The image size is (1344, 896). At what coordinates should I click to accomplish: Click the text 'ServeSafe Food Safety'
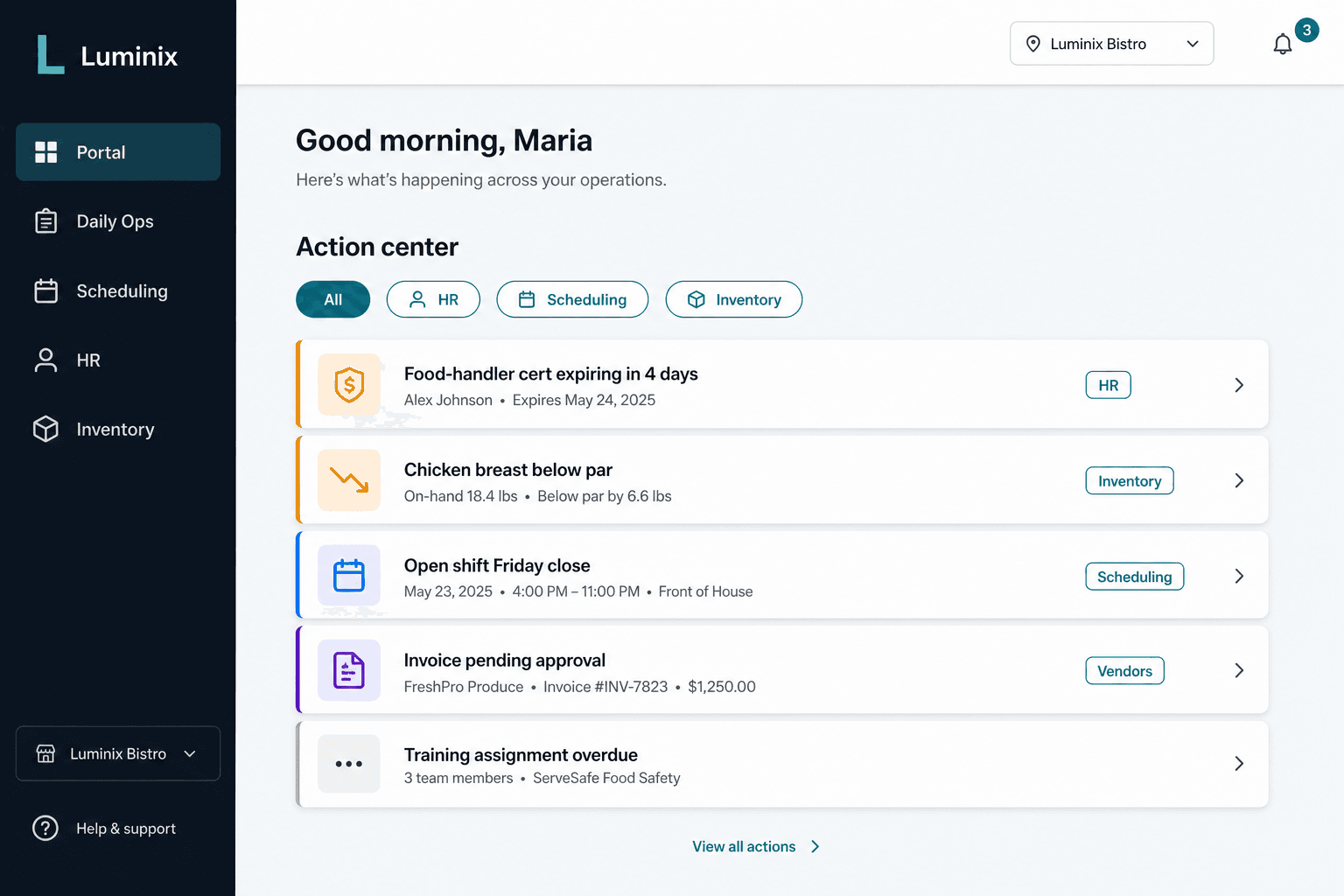pyautogui.click(x=606, y=778)
